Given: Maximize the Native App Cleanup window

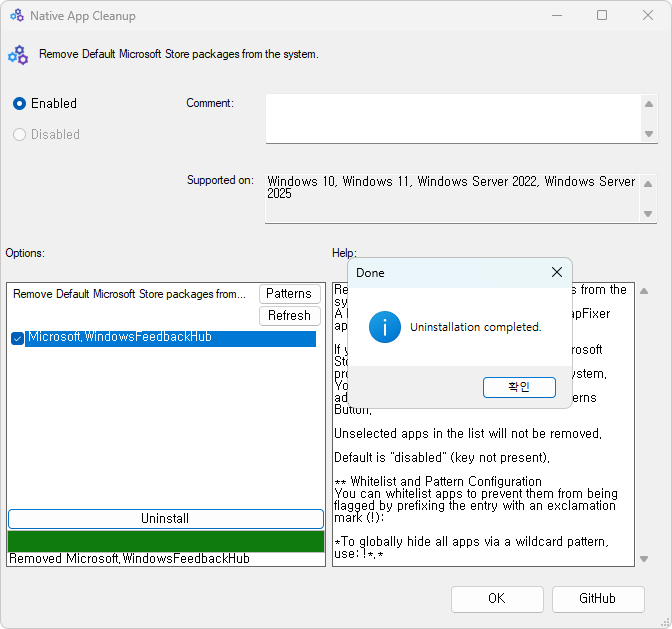Looking at the screenshot, I should click(602, 16).
